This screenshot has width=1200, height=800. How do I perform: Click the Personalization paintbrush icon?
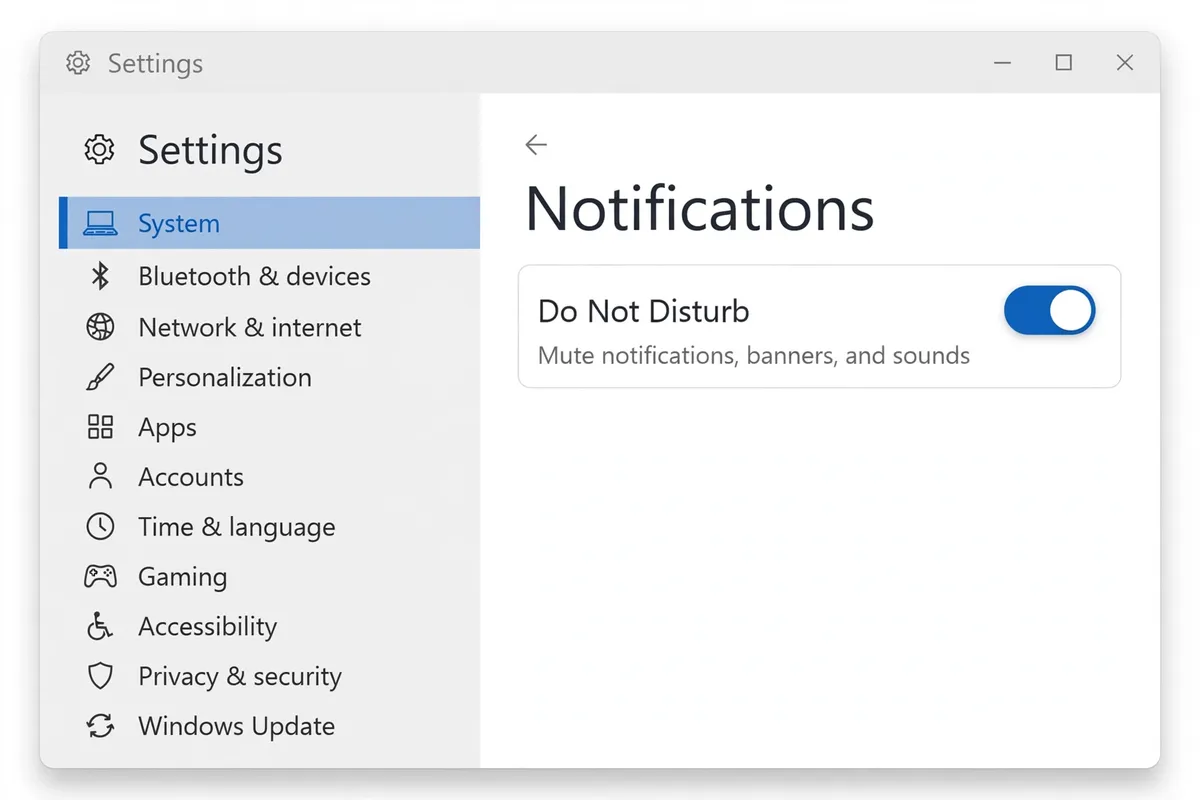point(100,377)
